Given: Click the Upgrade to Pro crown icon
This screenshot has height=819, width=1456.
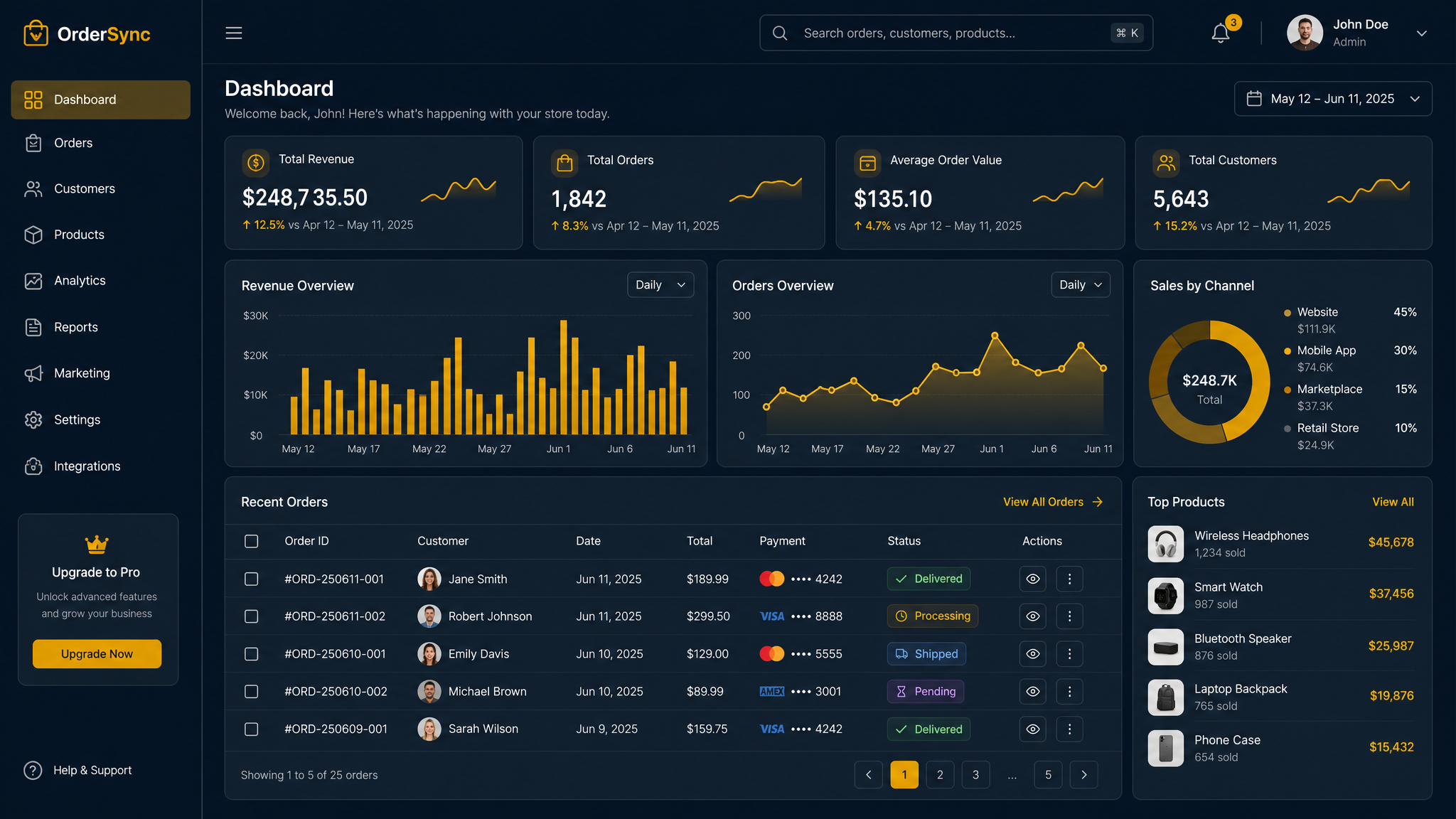Looking at the screenshot, I should pyautogui.click(x=97, y=545).
